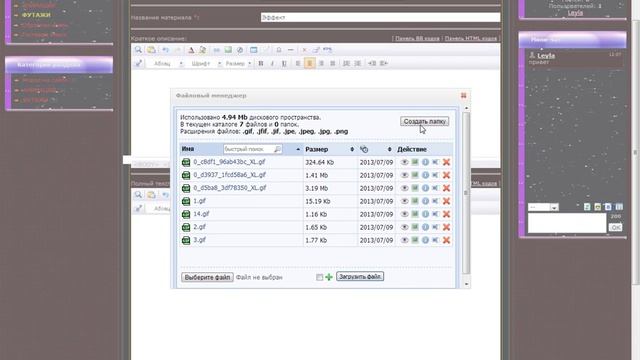Open the Размер size dropdown
Screen dimensions: 640x360
[238, 63]
